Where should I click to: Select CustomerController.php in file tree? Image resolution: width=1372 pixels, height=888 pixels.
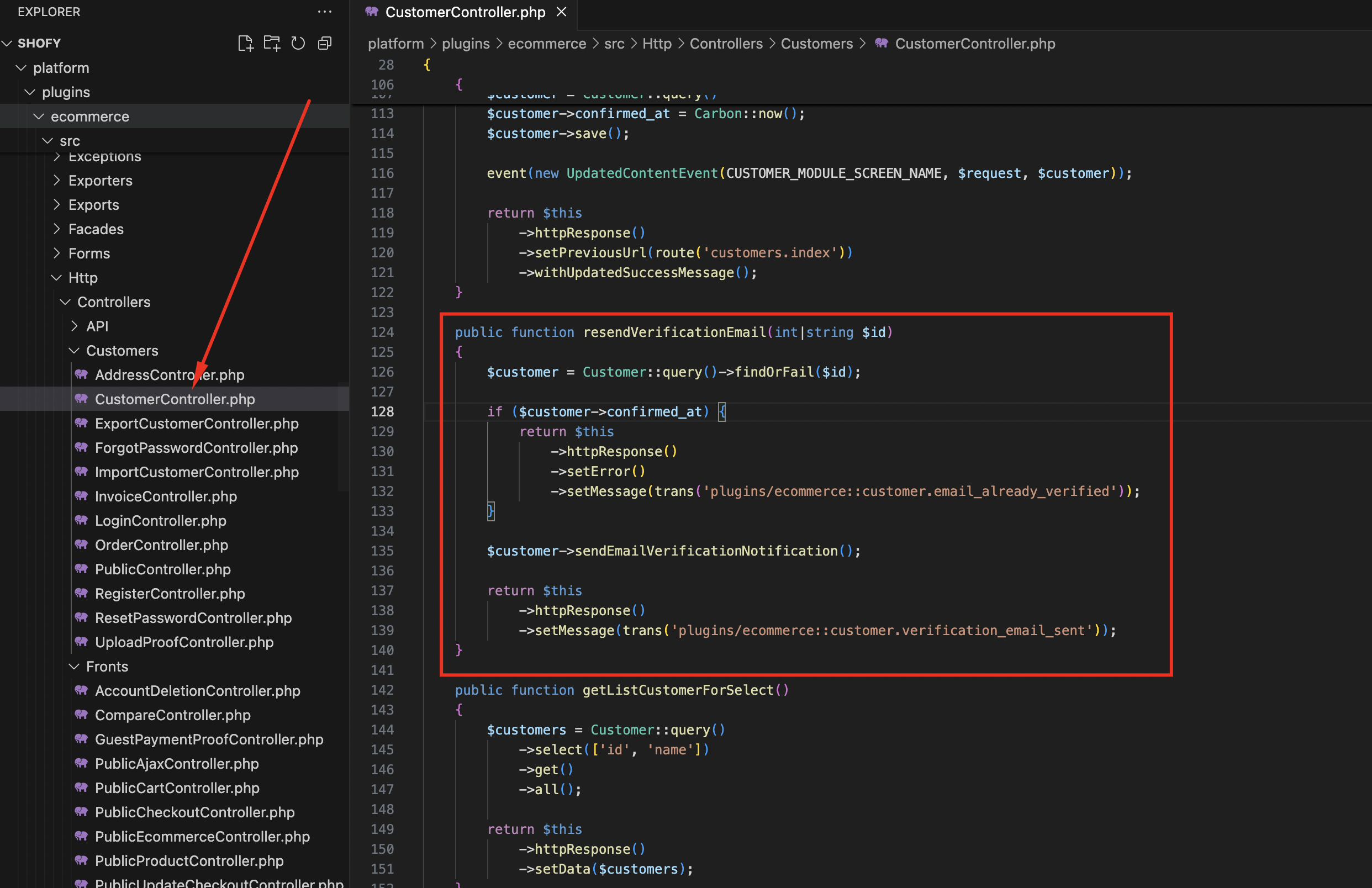coord(174,399)
